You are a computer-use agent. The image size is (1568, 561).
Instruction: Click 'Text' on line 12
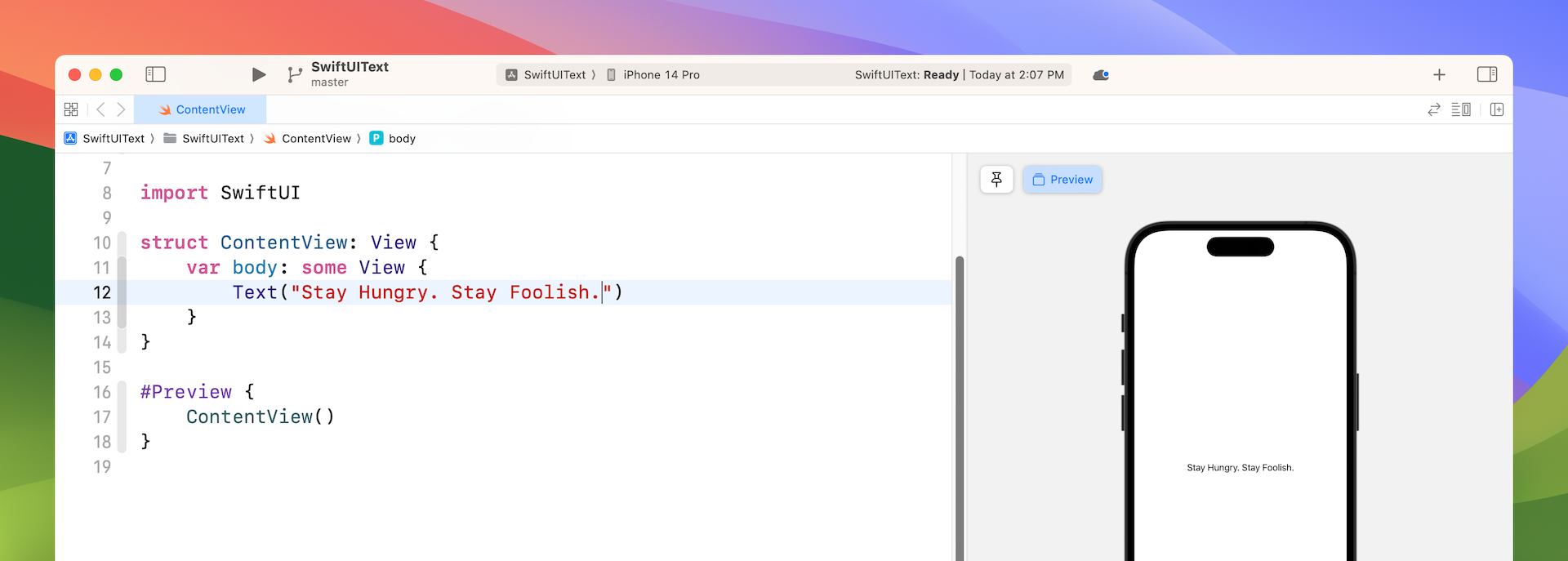point(255,292)
